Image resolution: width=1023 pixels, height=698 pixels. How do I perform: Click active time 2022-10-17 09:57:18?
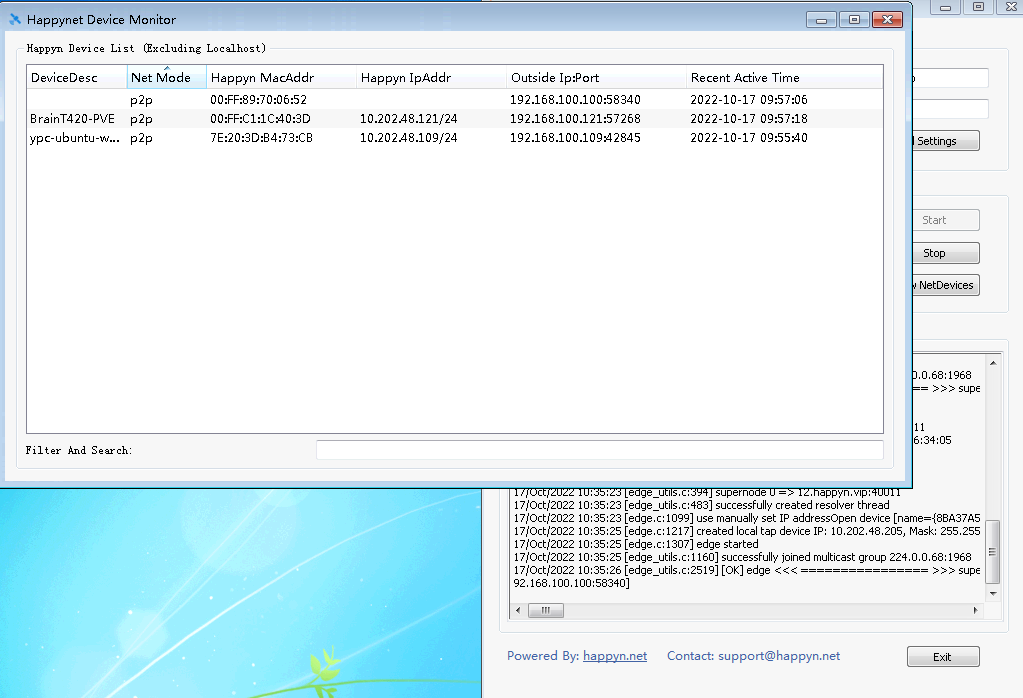(749, 119)
